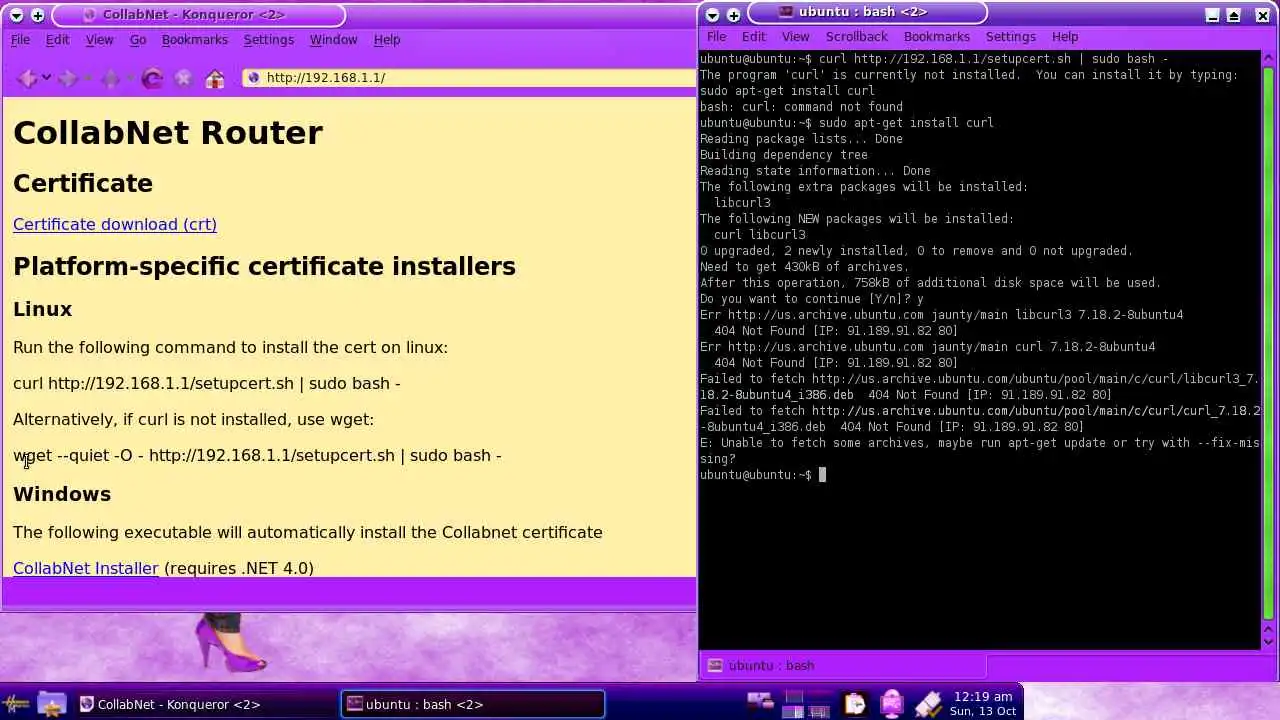Click the CollabNet Router heading

[x=168, y=133]
